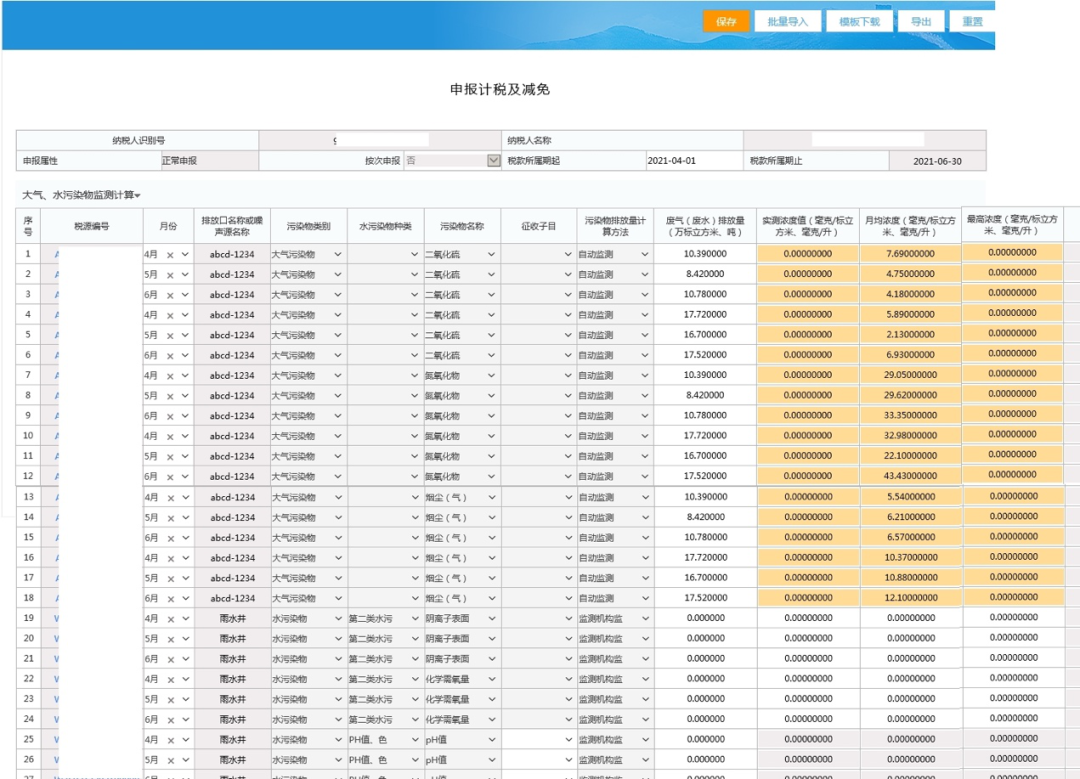The width and height of the screenshot is (1080, 779).
Task: Open 污染物名称 dropdown showing 氮氧化物 in row 7
Action: point(491,376)
